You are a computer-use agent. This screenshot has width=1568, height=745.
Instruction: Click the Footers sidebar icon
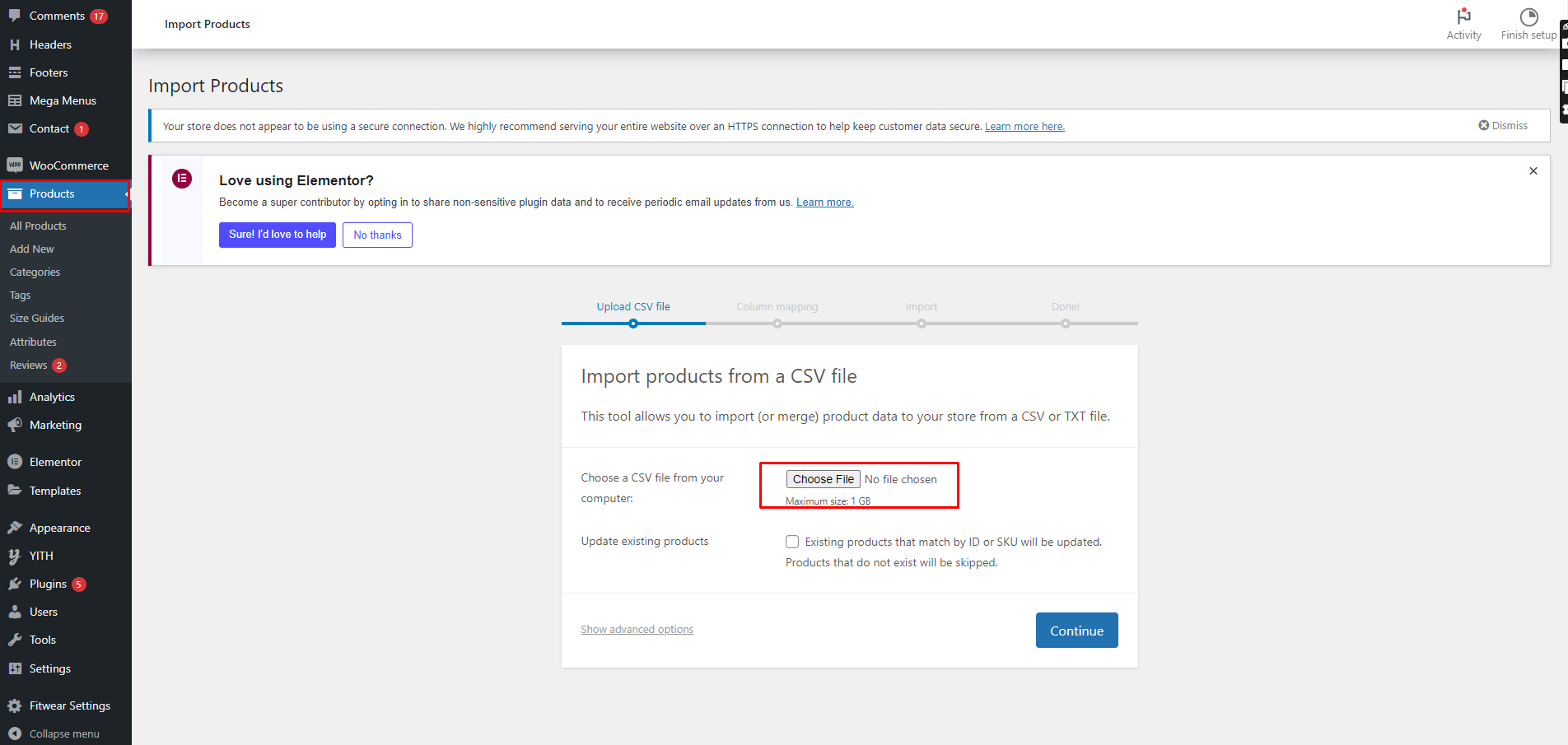pos(15,72)
